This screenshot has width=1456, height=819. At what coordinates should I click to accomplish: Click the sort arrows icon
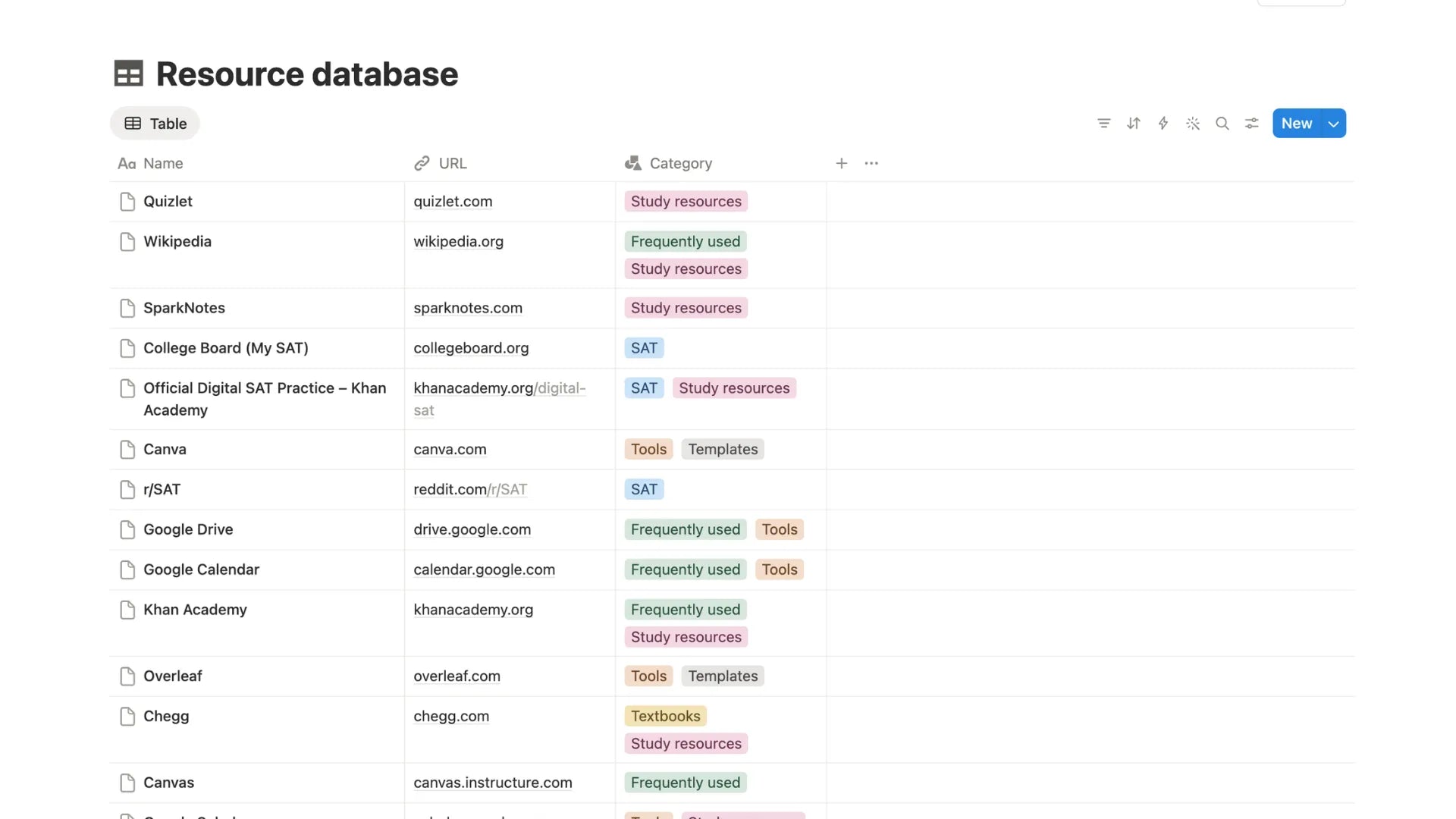point(1133,123)
